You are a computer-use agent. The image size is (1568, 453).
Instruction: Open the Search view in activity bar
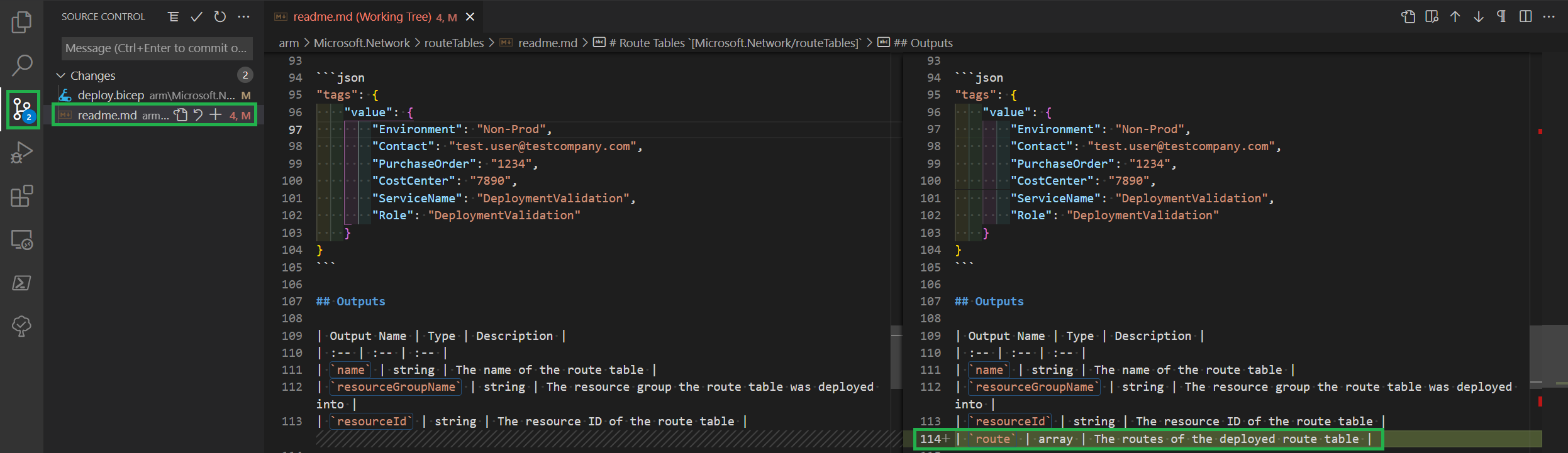tap(21, 65)
